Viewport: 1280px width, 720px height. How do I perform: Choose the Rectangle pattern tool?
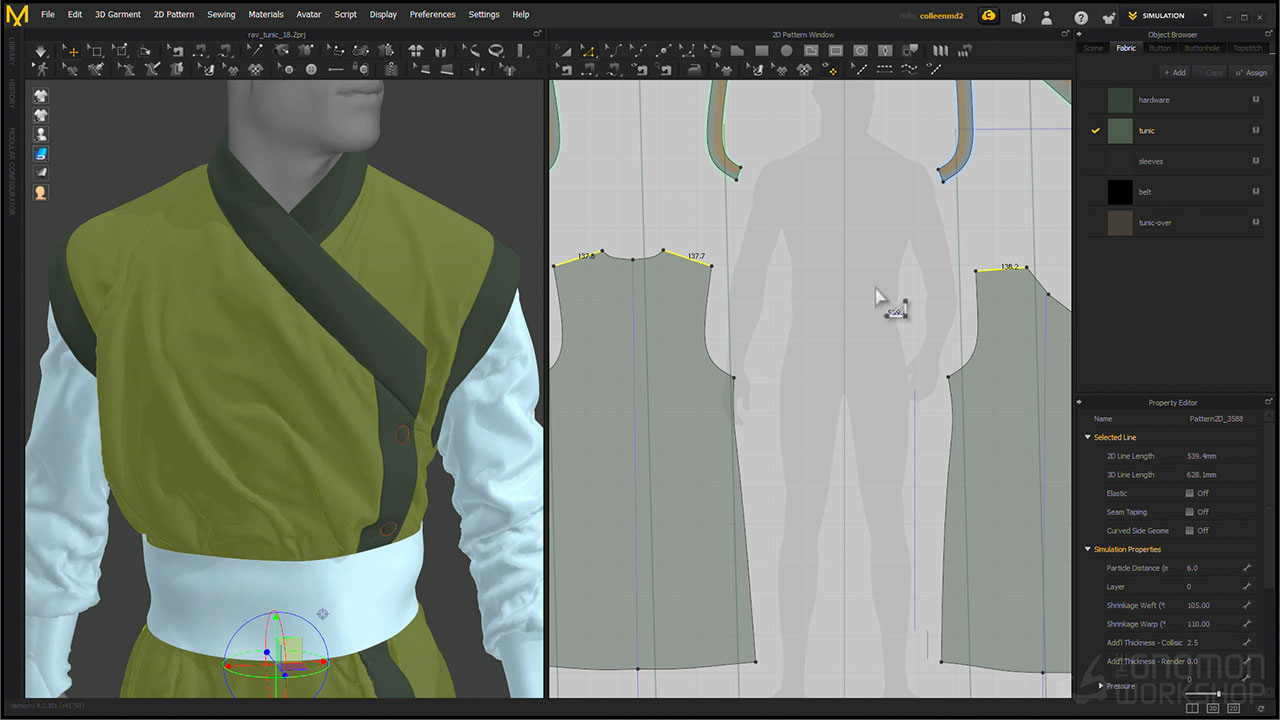(x=761, y=51)
